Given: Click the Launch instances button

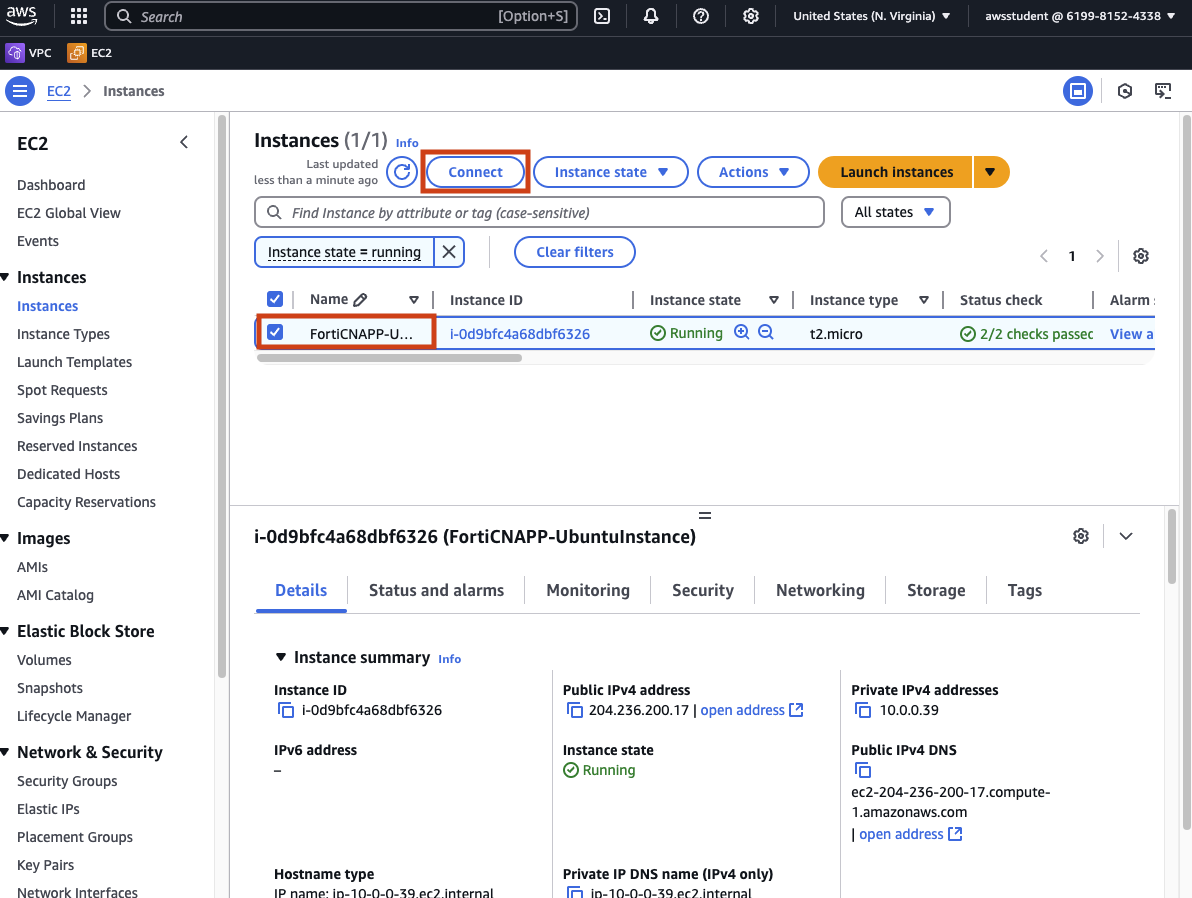Looking at the screenshot, I should (x=896, y=172).
